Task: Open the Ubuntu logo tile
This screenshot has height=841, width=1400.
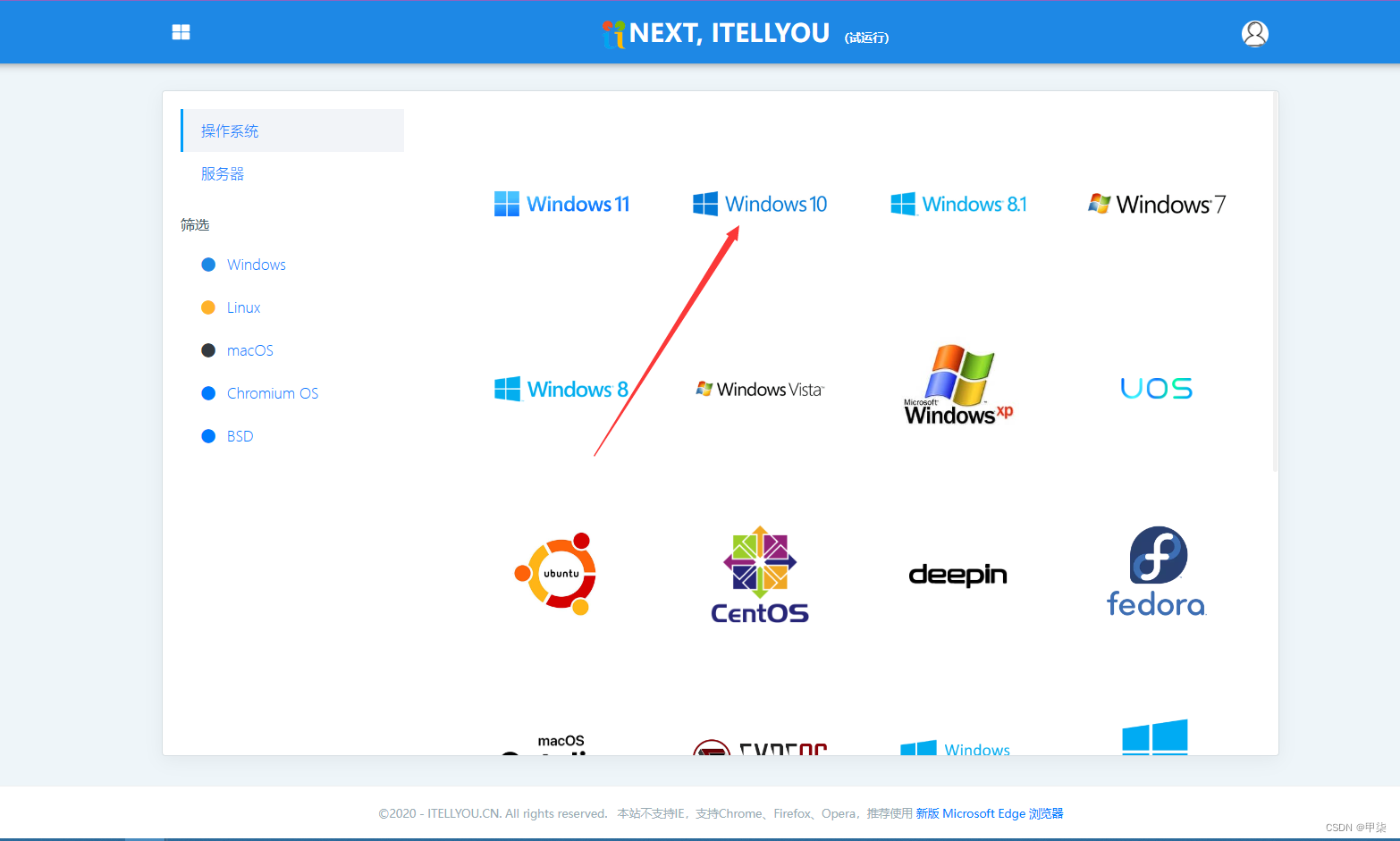Action: [556, 574]
